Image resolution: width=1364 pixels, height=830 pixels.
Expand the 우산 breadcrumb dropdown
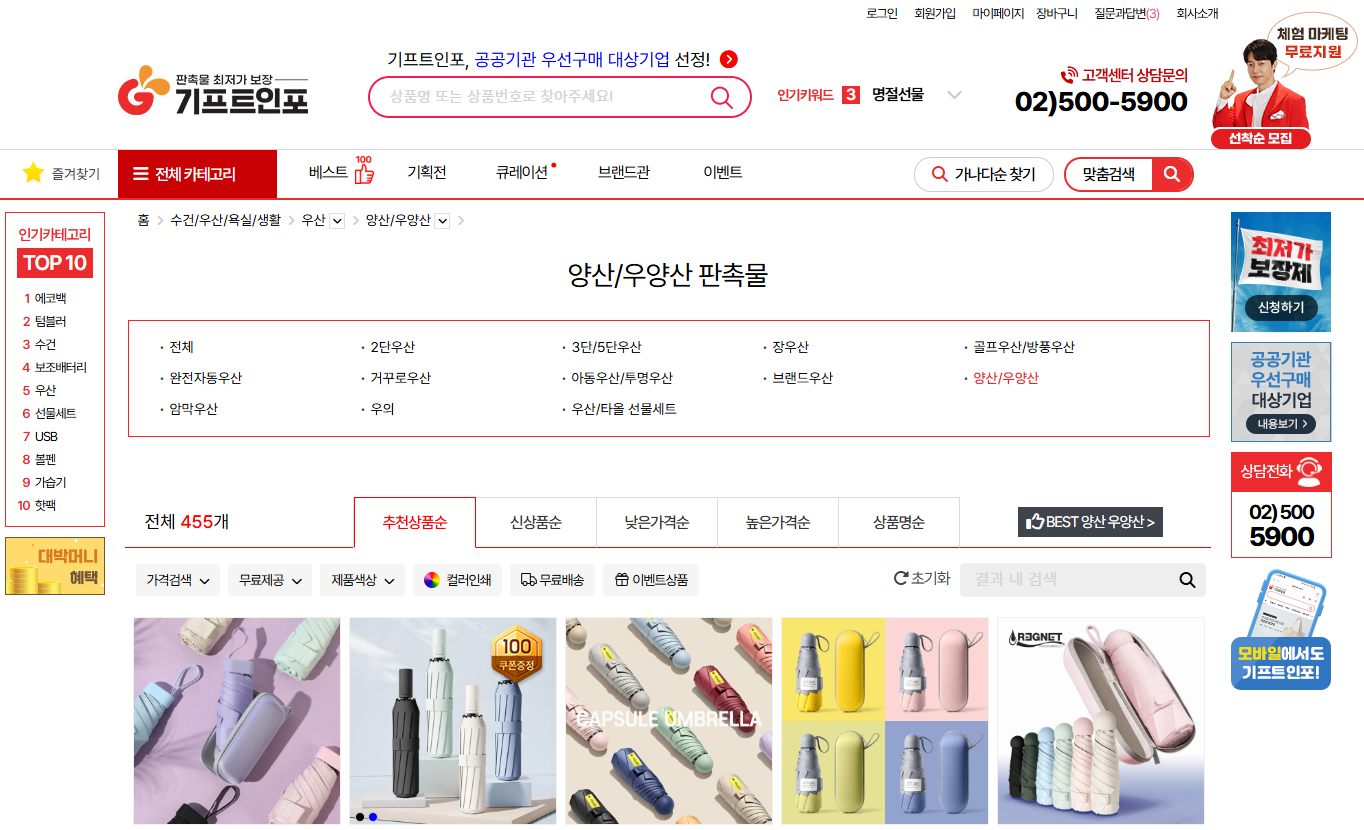(x=337, y=220)
